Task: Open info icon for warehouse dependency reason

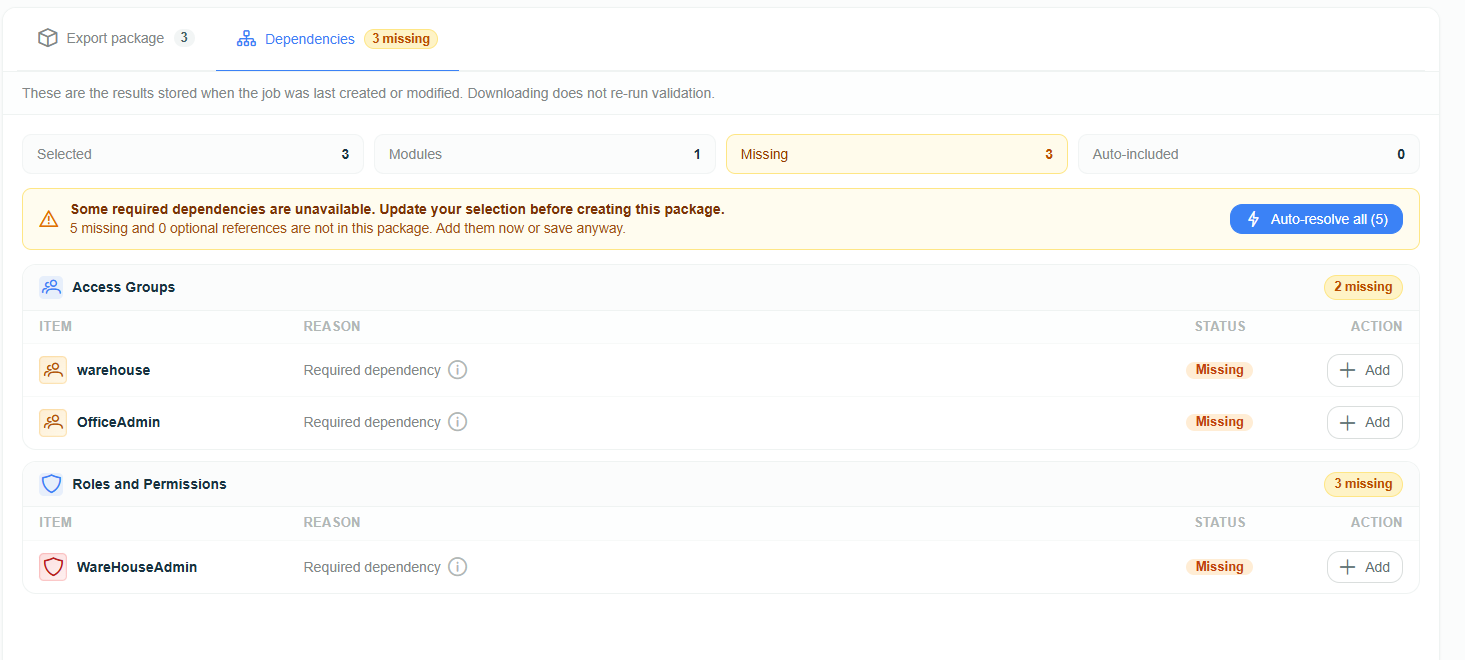Action: pos(457,370)
